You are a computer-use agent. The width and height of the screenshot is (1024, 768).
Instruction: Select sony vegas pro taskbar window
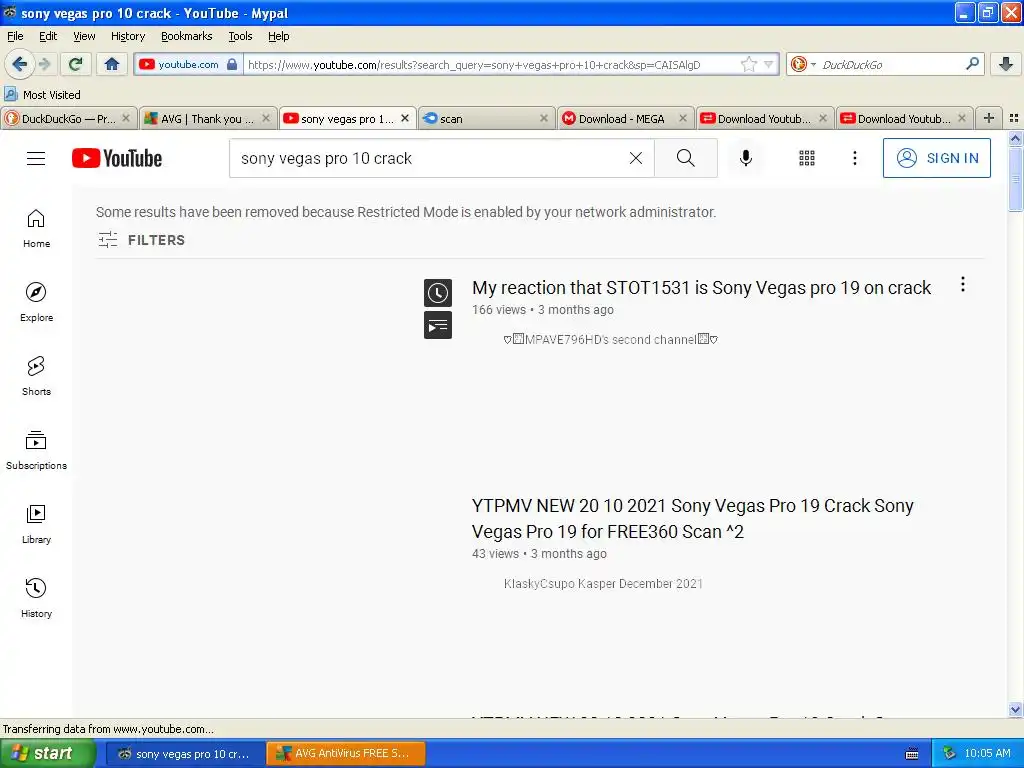pyautogui.click(x=184, y=754)
